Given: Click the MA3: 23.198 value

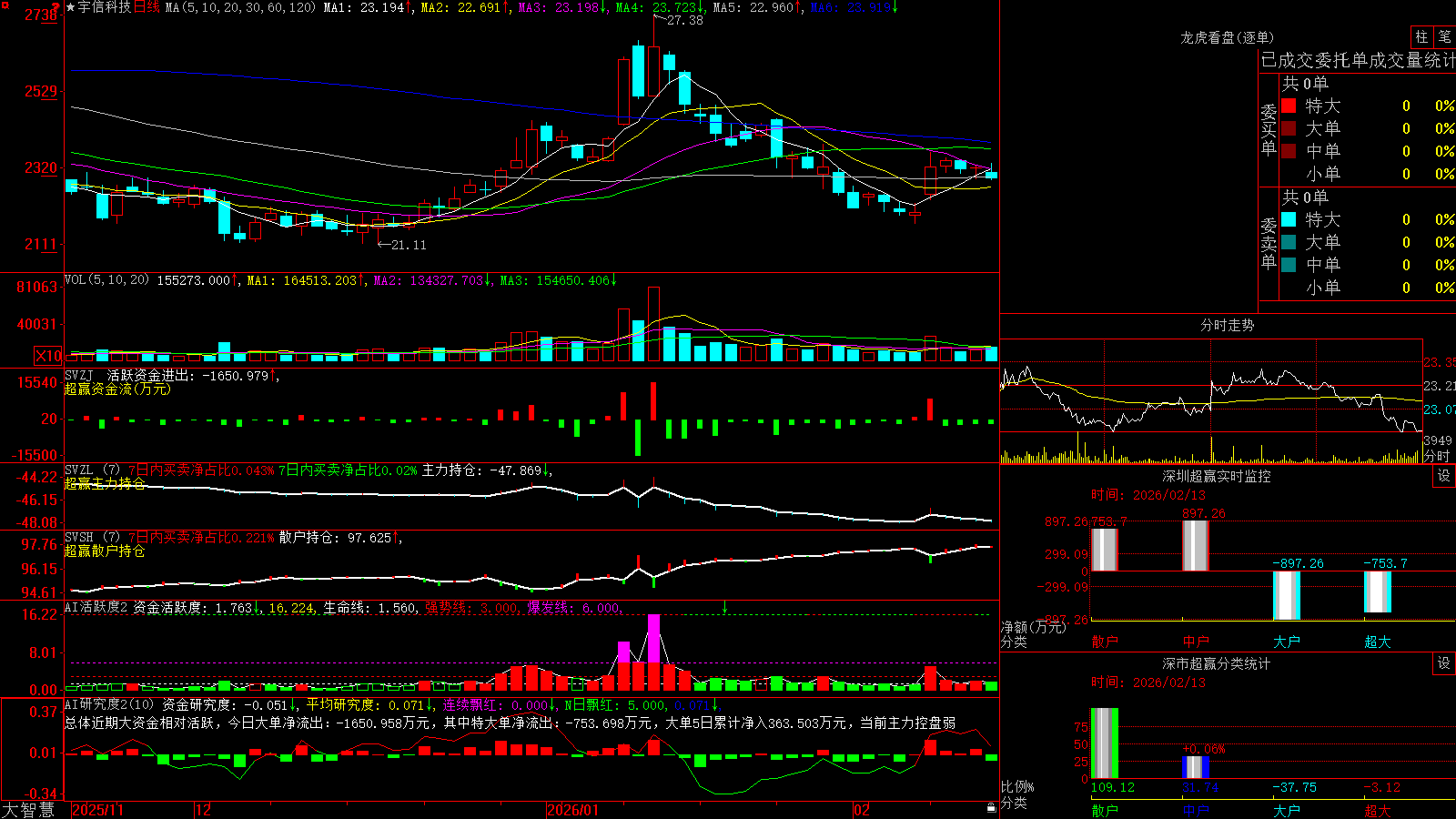Looking at the screenshot, I should point(558,7).
